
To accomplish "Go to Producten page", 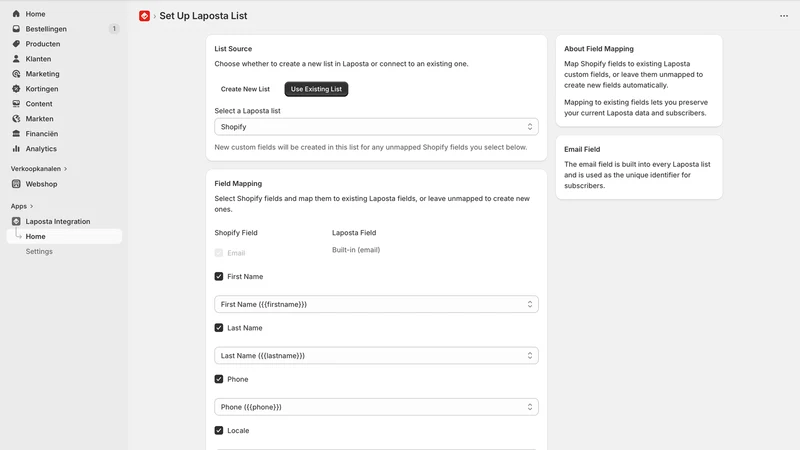I will coord(43,44).
